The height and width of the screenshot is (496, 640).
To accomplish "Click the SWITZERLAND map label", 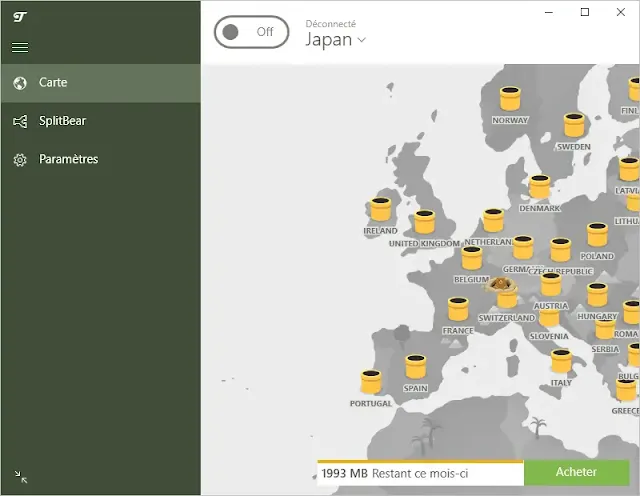I will tap(507, 318).
